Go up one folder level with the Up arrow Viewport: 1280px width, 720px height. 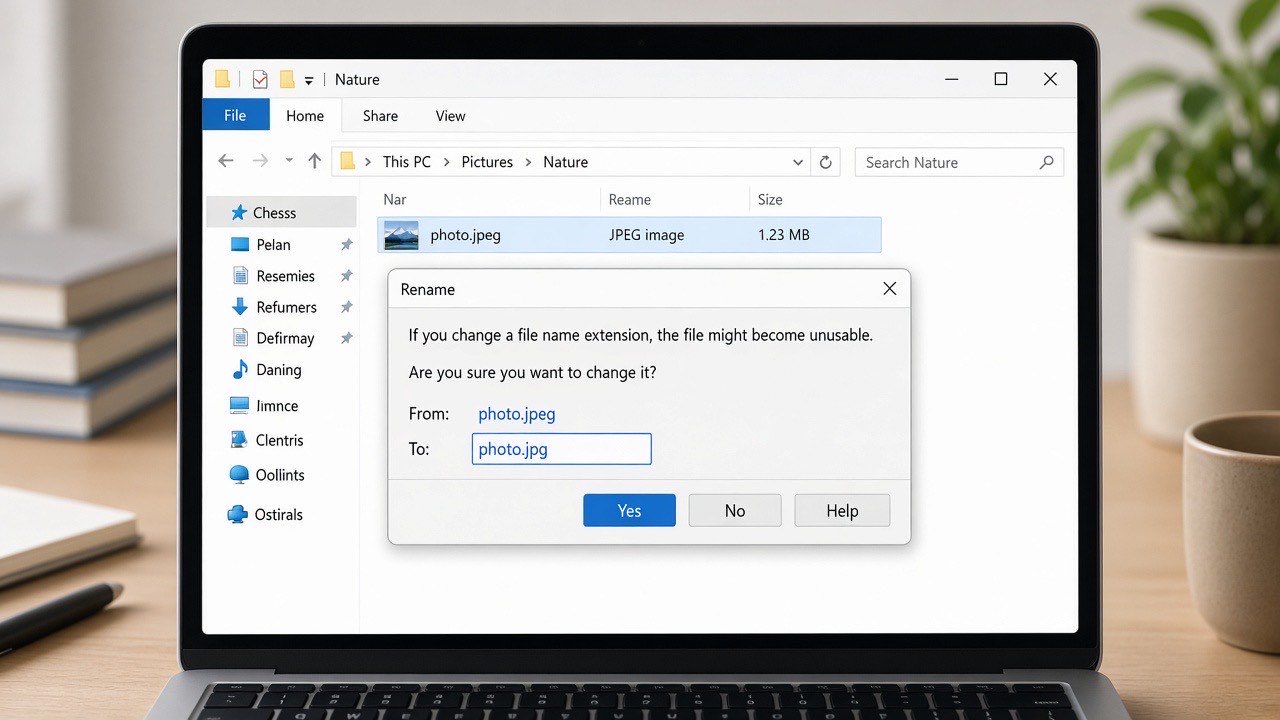(x=315, y=161)
